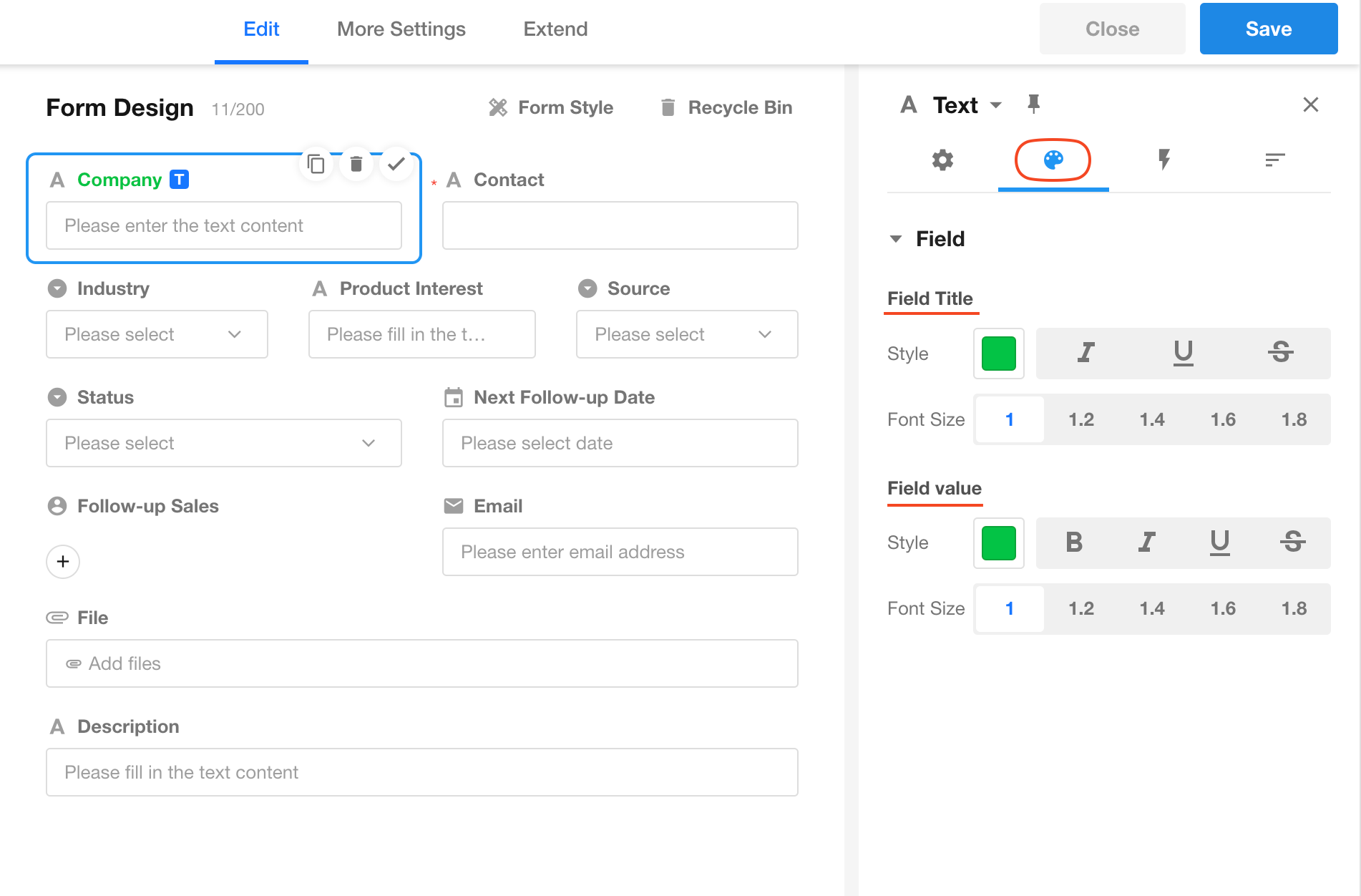Open the lightning bolt events tab
This screenshot has width=1361, height=896.
[x=1164, y=160]
